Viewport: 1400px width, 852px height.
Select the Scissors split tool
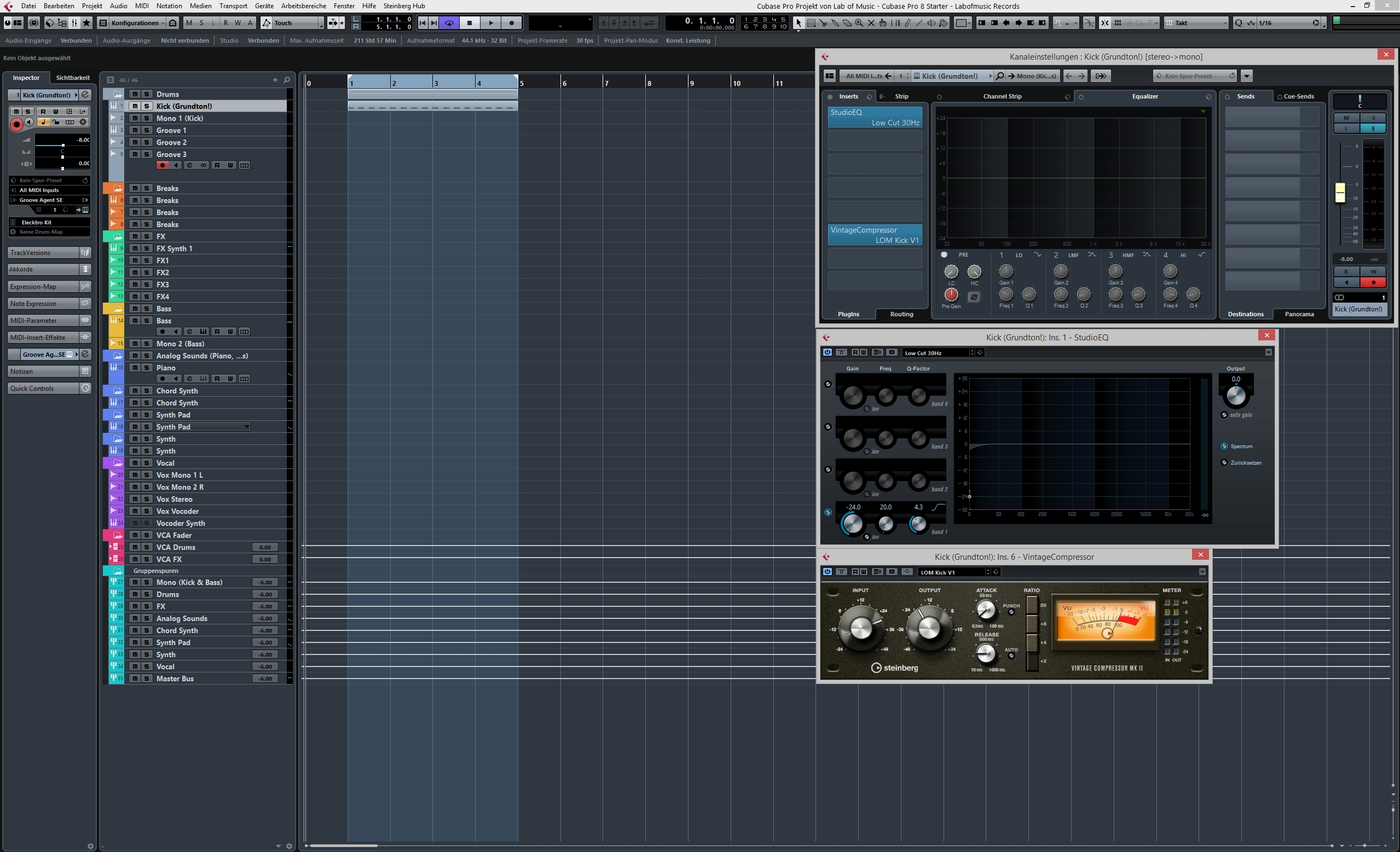tap(823, 23)
